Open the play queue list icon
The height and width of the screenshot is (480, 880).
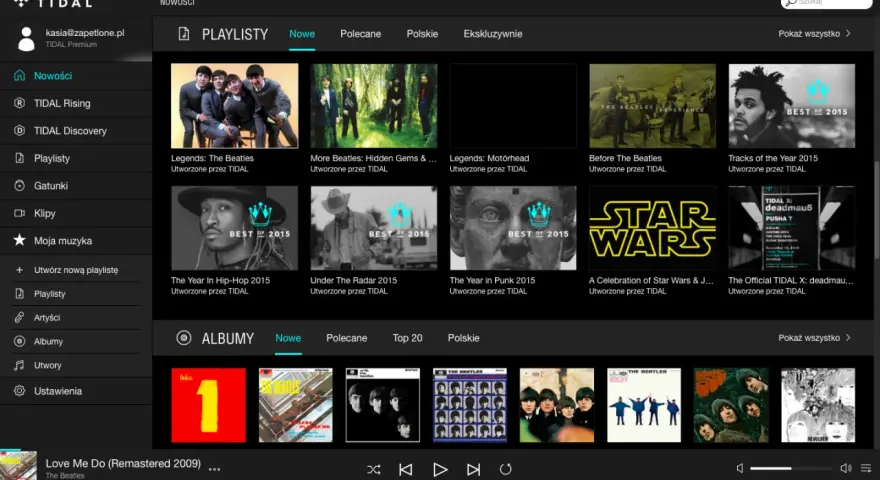click(866, 468)
